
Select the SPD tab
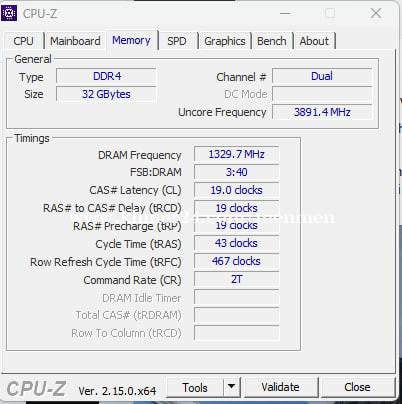point(177,41)
